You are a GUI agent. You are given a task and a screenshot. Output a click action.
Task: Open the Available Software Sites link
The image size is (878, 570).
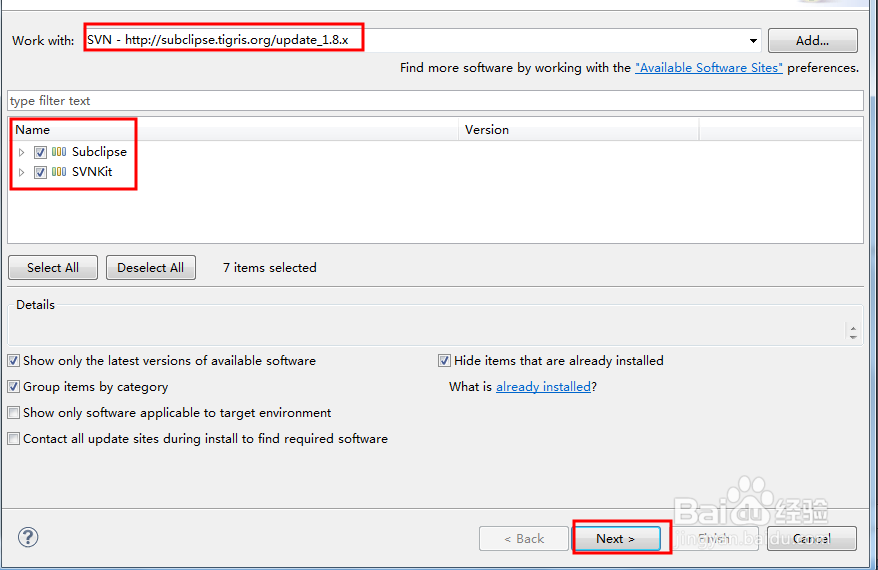[x=709, y=68]
